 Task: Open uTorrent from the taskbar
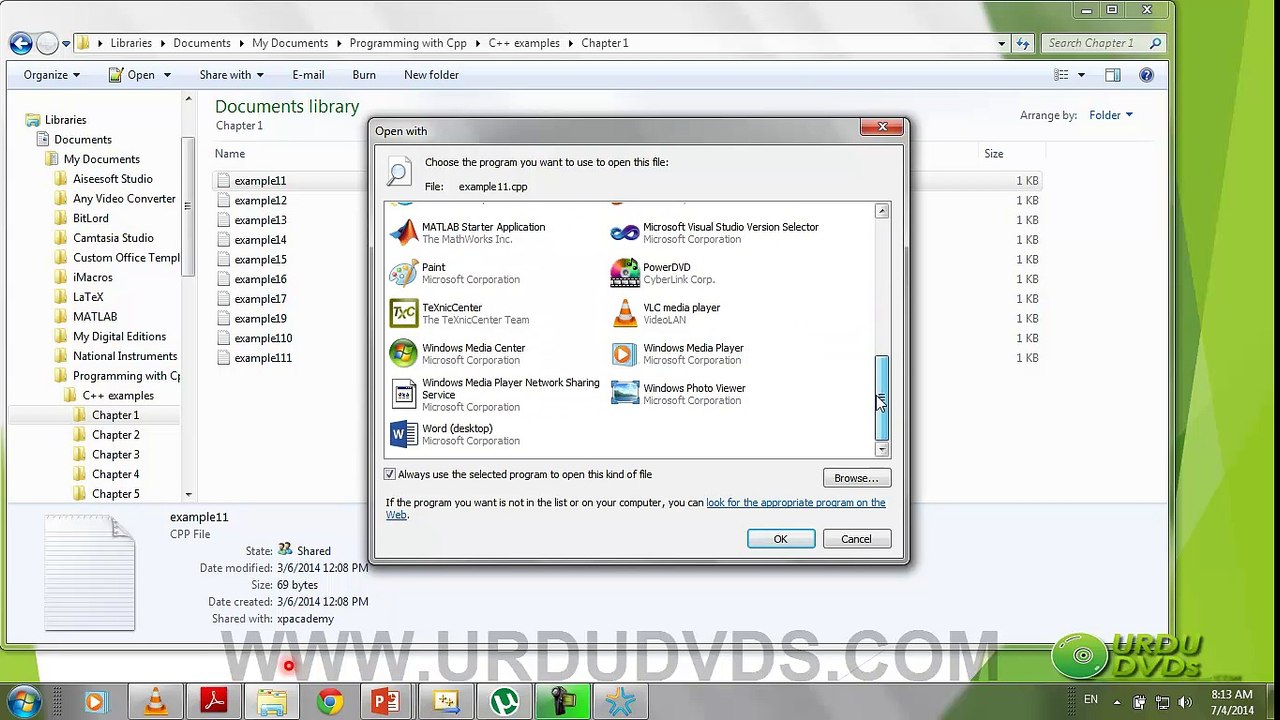coord(503,702)
